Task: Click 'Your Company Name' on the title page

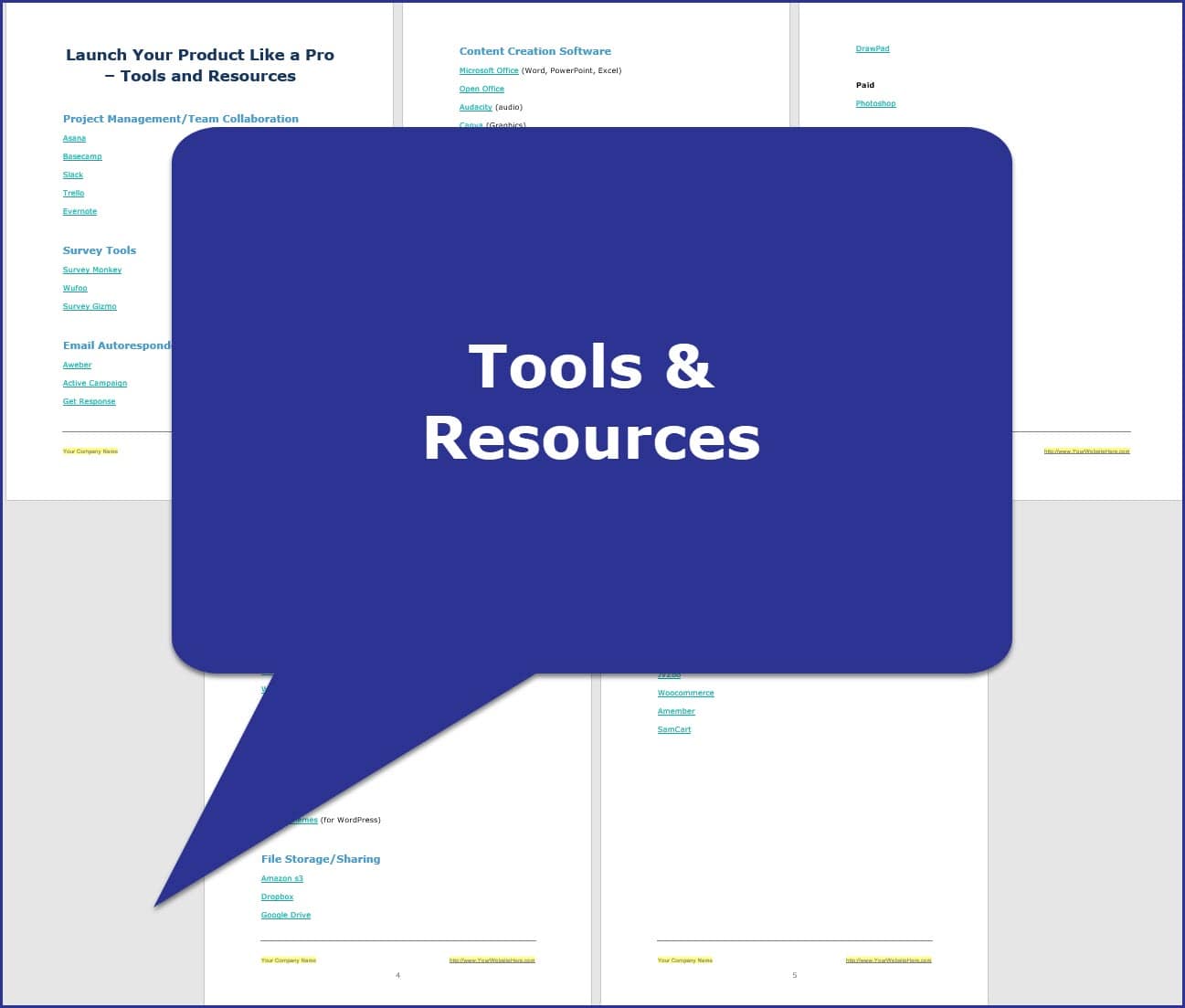Action: [90, 451]
